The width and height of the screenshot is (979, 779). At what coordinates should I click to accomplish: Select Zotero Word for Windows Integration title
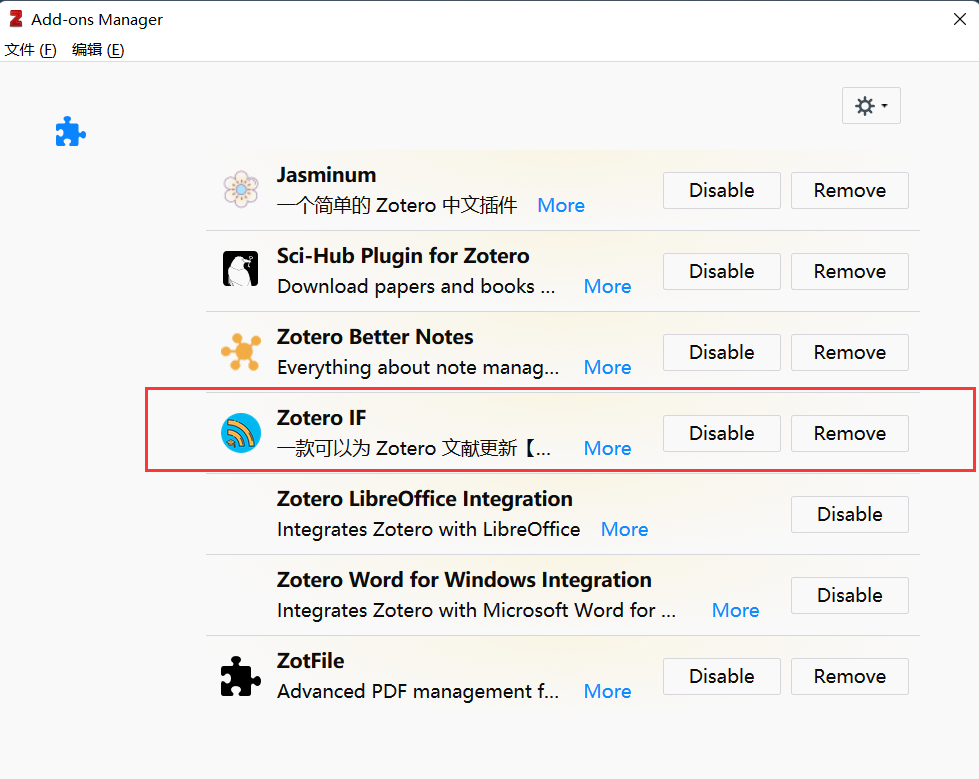(x=465, y=580)
